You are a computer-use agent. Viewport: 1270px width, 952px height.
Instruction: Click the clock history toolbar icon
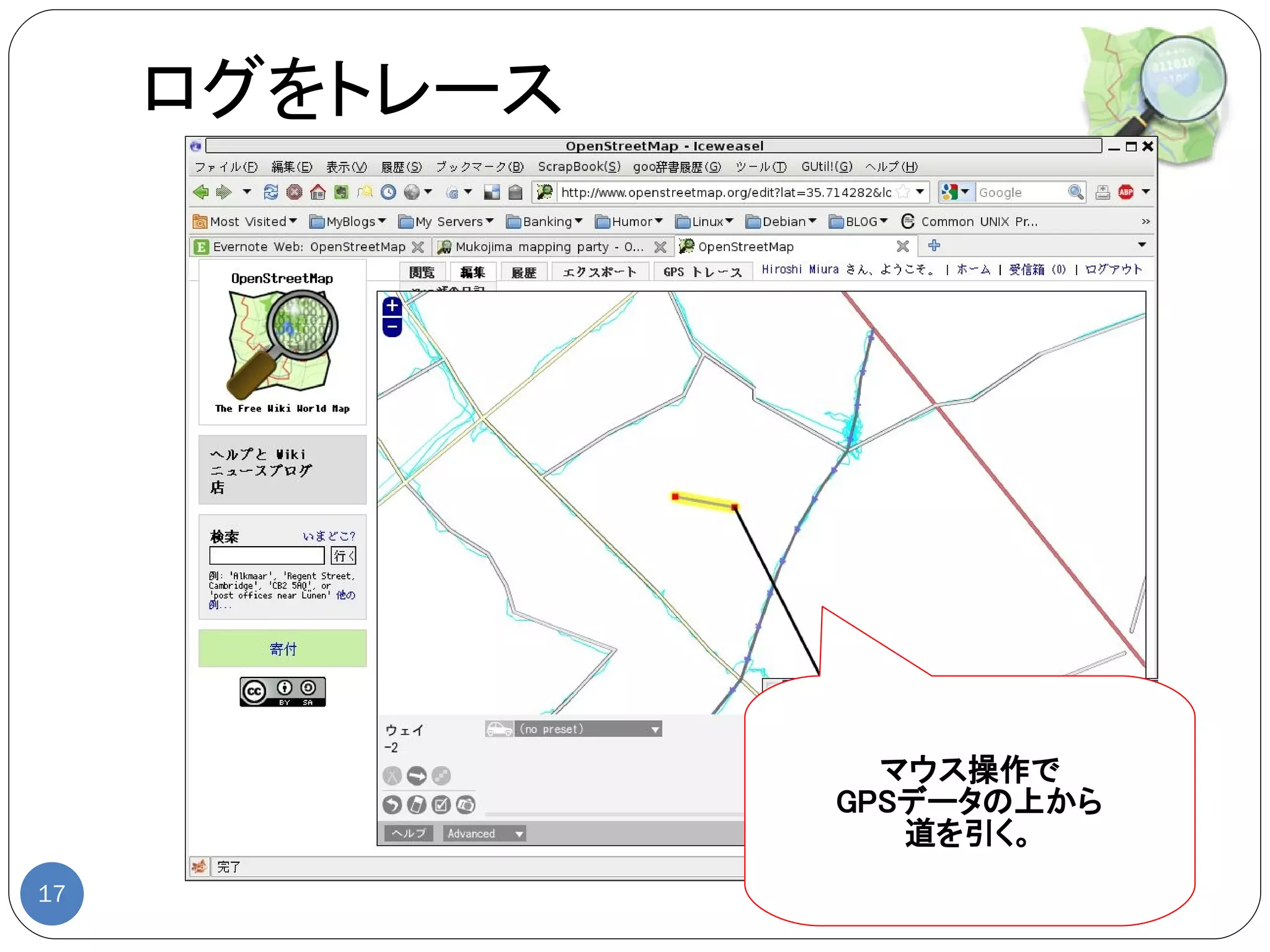388,192
